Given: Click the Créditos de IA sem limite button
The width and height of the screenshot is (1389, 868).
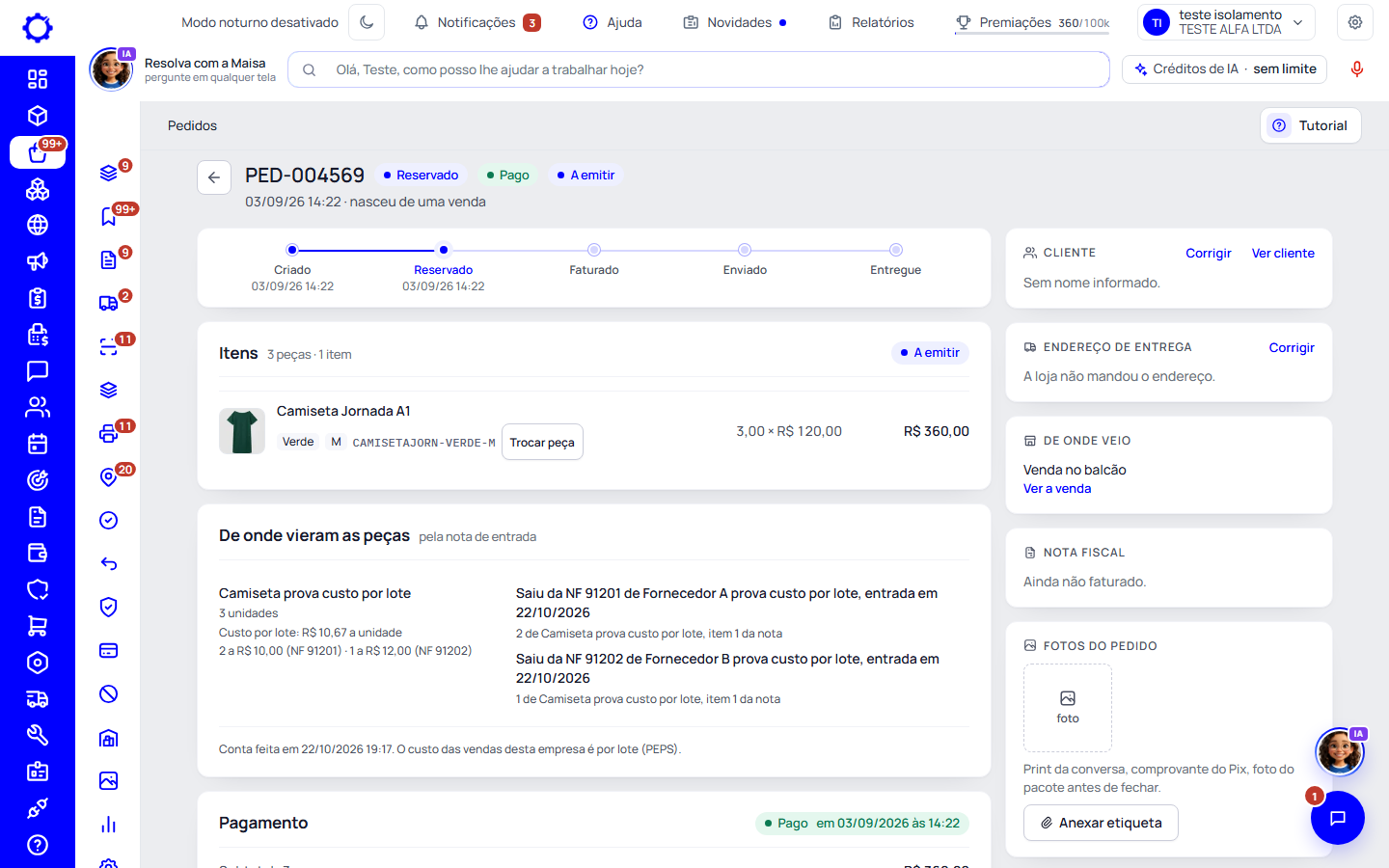Looking at the screenshot, I should (x=1225, y=69).
